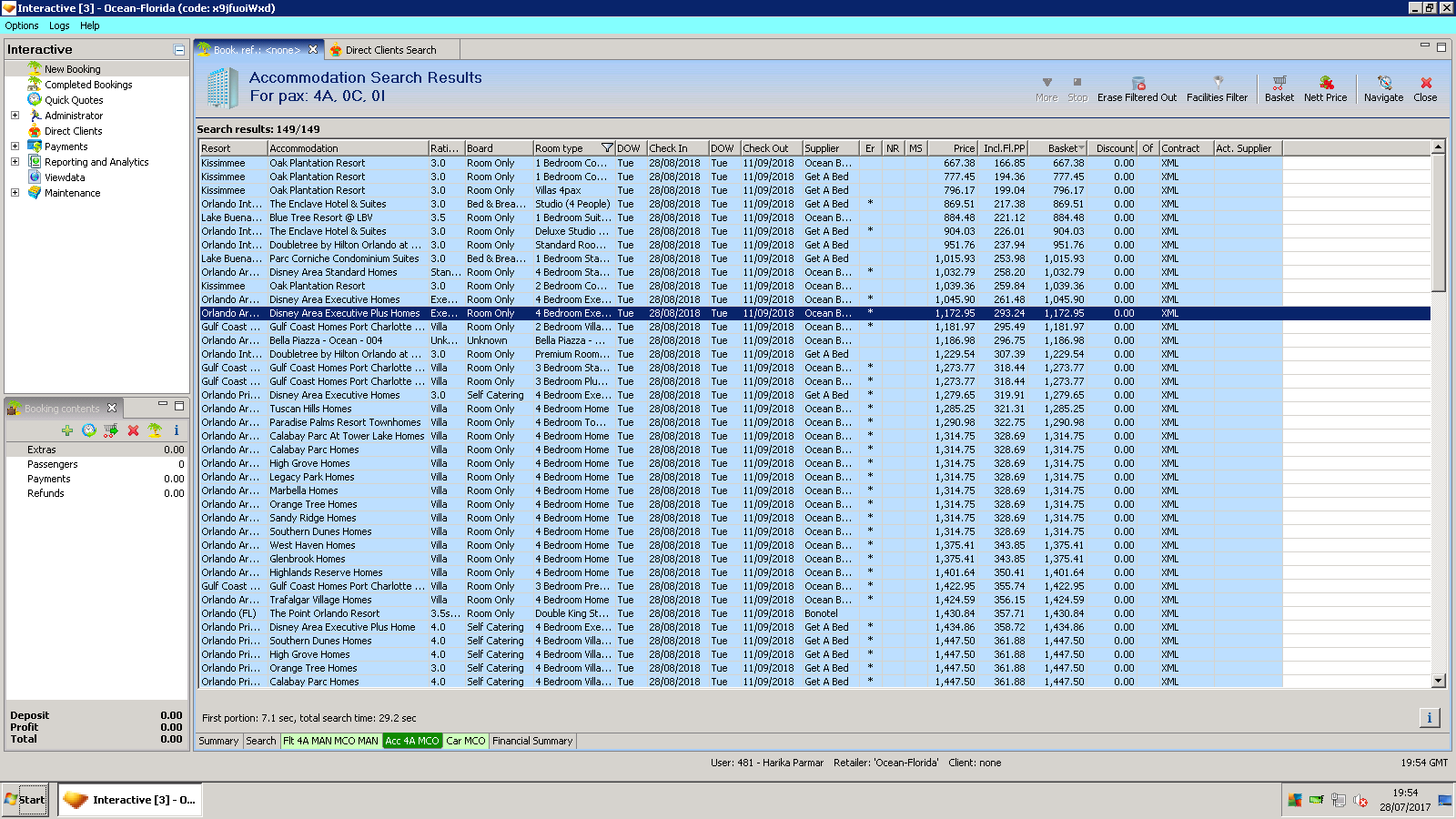Image resolution: width=1456 pixels, height=819 pixels.
Task: Click the clock refresh icon in Booking contents
Action: tap(89, 430)
